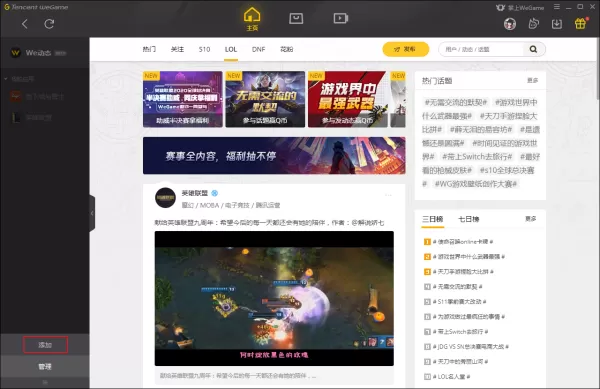The image size is (600, 389).
Task: Switch to the S10 tab
Action: tap(204, 49)
